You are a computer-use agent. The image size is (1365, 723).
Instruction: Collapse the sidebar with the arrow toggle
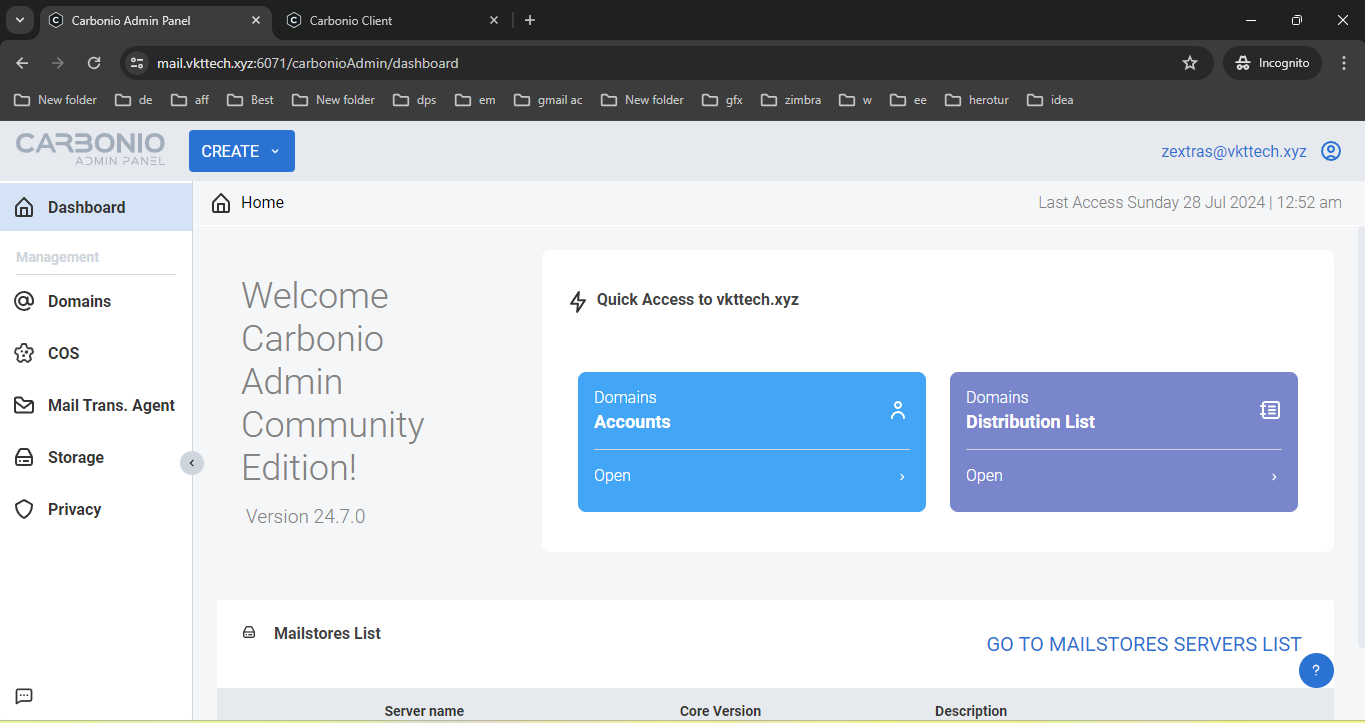(192, 463)
